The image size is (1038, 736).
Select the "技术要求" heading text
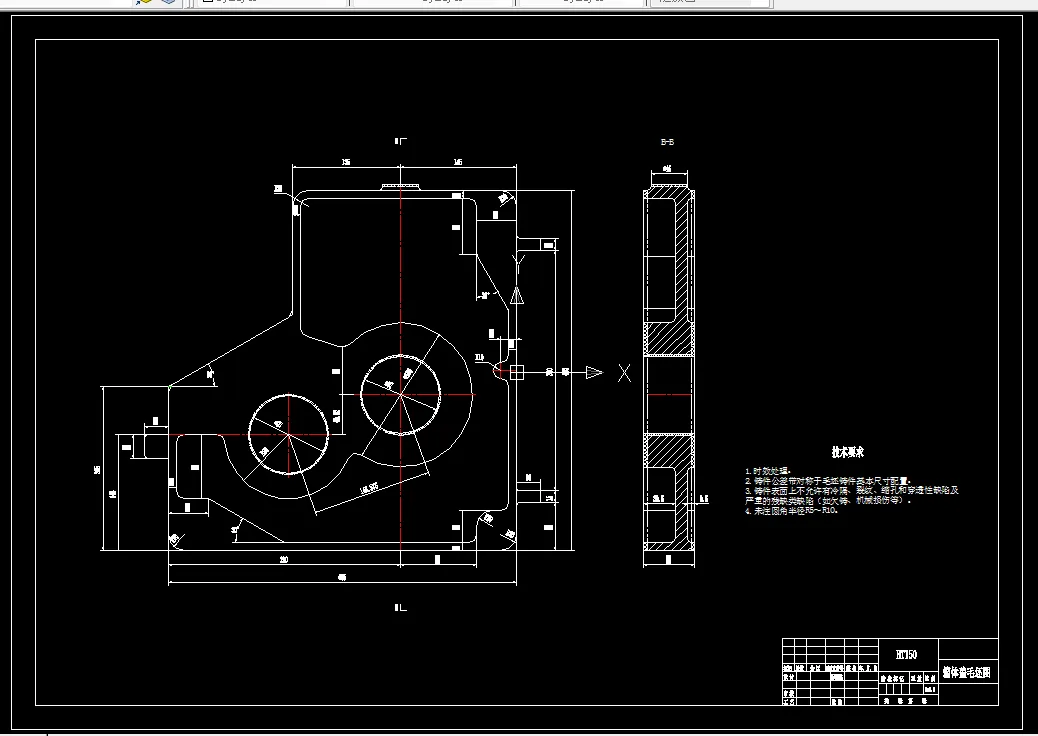click(847, 453)
